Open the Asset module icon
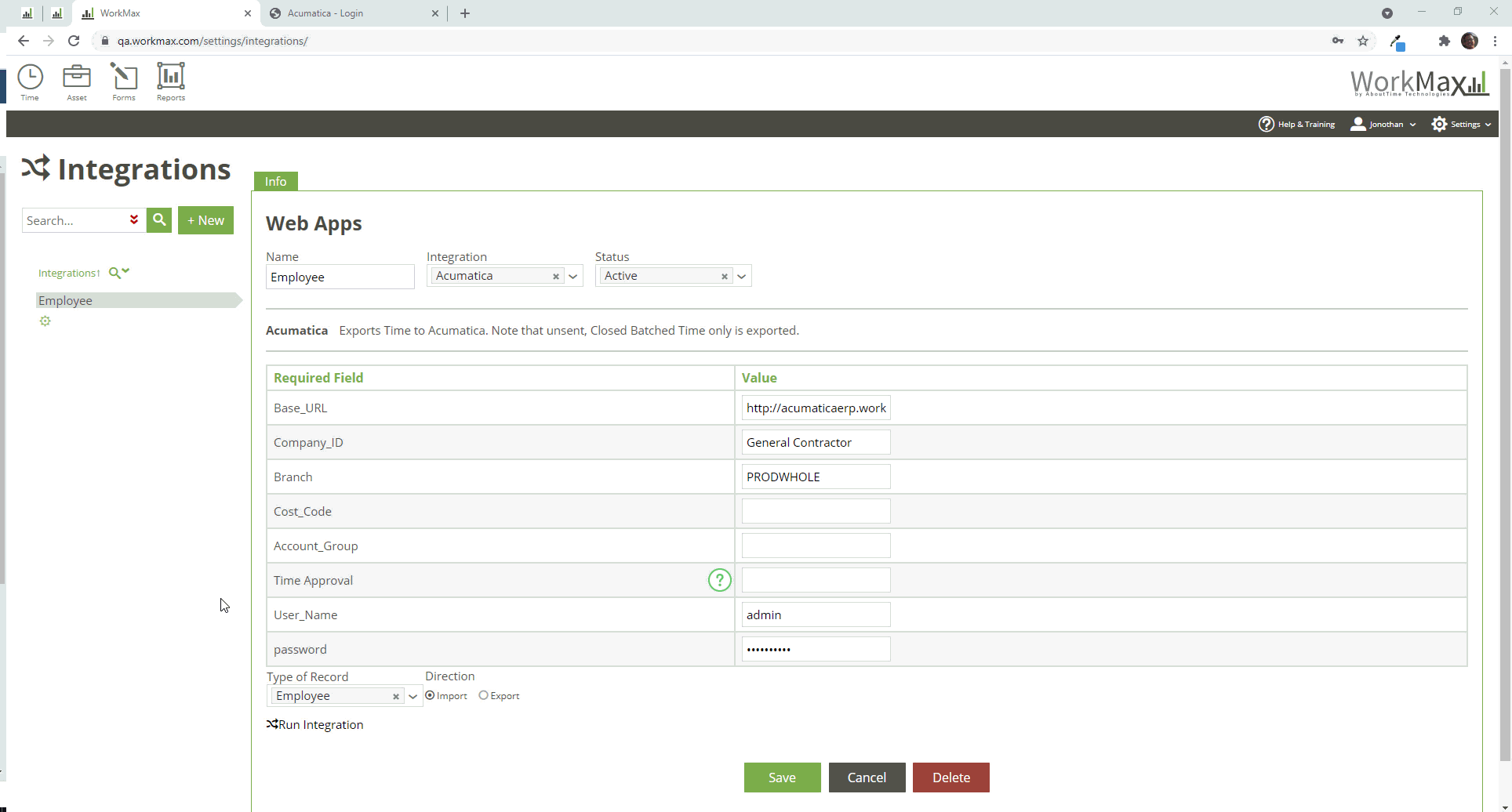The width and height of the screenshot is (1512, 812). (77, 82)
